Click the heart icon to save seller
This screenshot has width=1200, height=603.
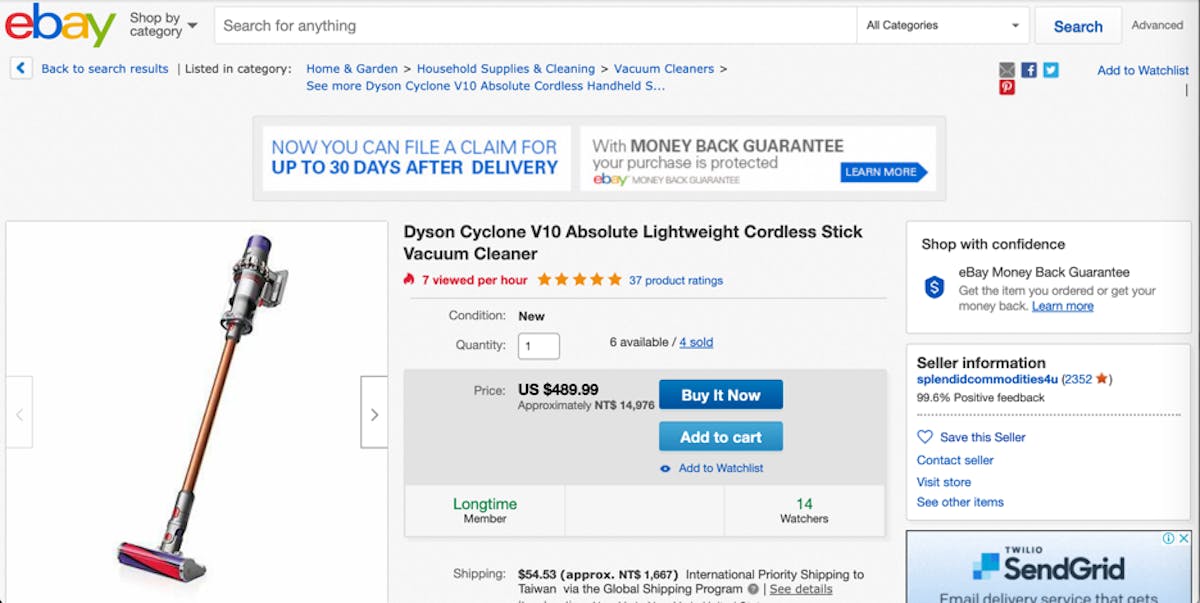(925, 437)
